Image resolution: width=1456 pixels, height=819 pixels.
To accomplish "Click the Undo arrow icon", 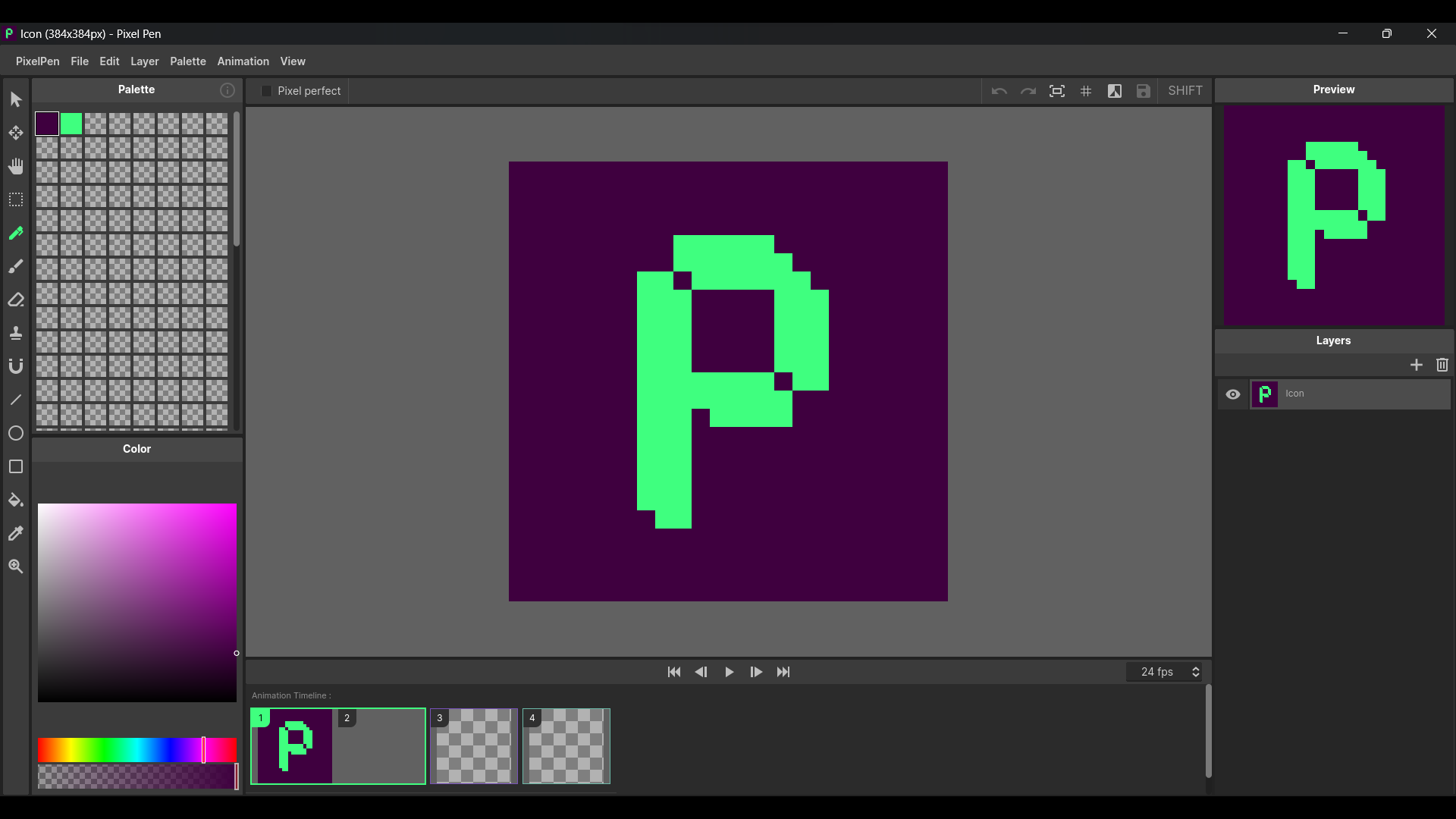I will 999,91.
